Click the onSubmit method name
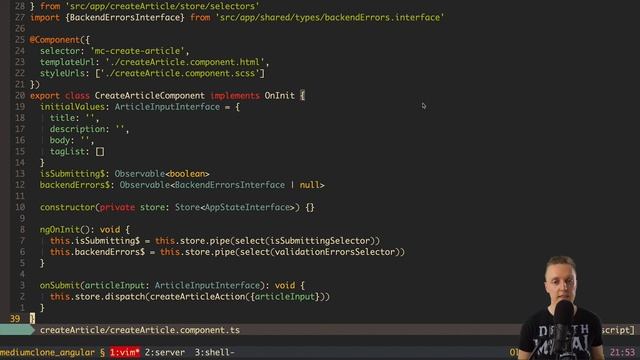Screen dimensions: 640x360 (x=60, y=285)
